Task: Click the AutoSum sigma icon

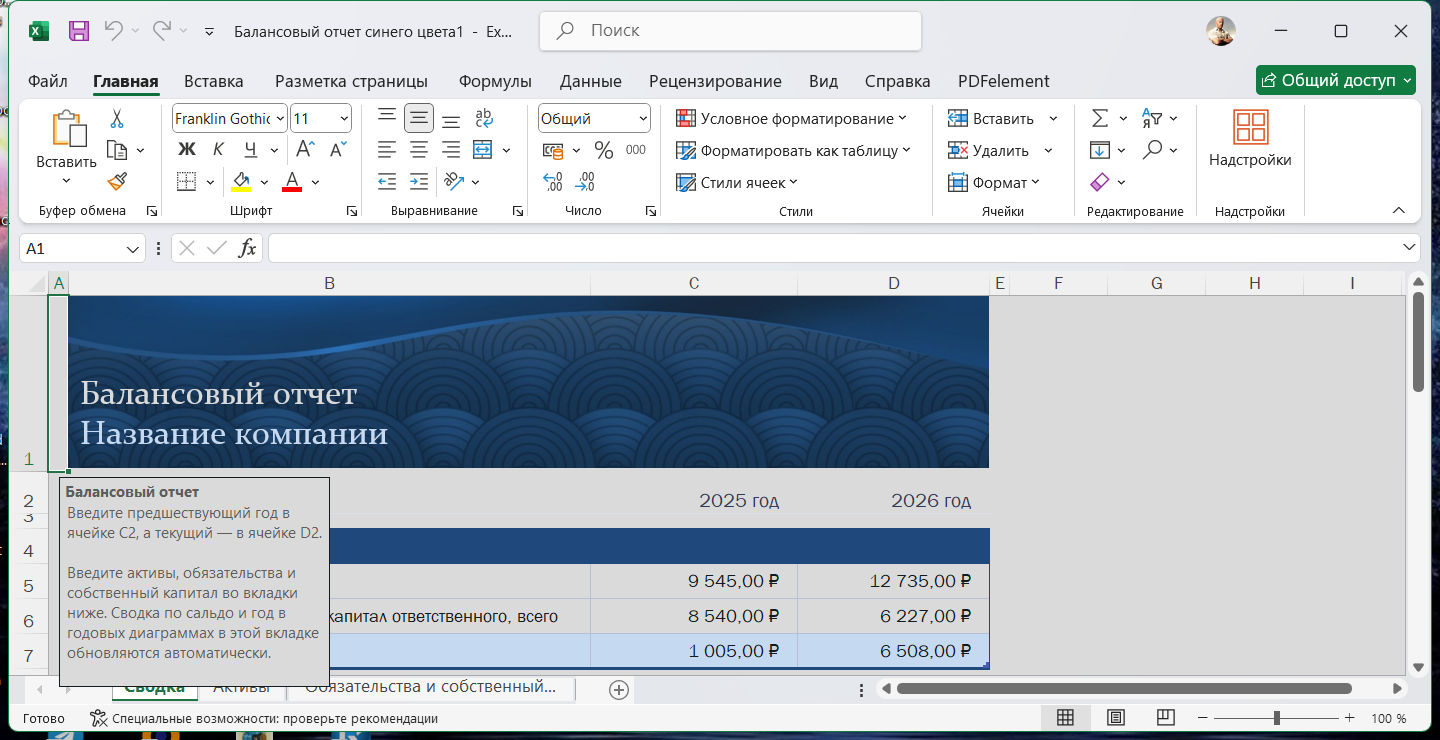Action: (x=1100, y=118)
